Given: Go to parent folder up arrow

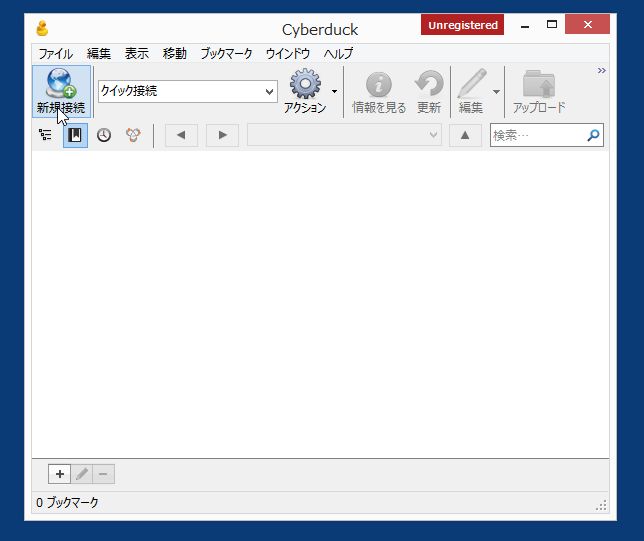Looking at the screenshot, I should click(x=465, y=135).
